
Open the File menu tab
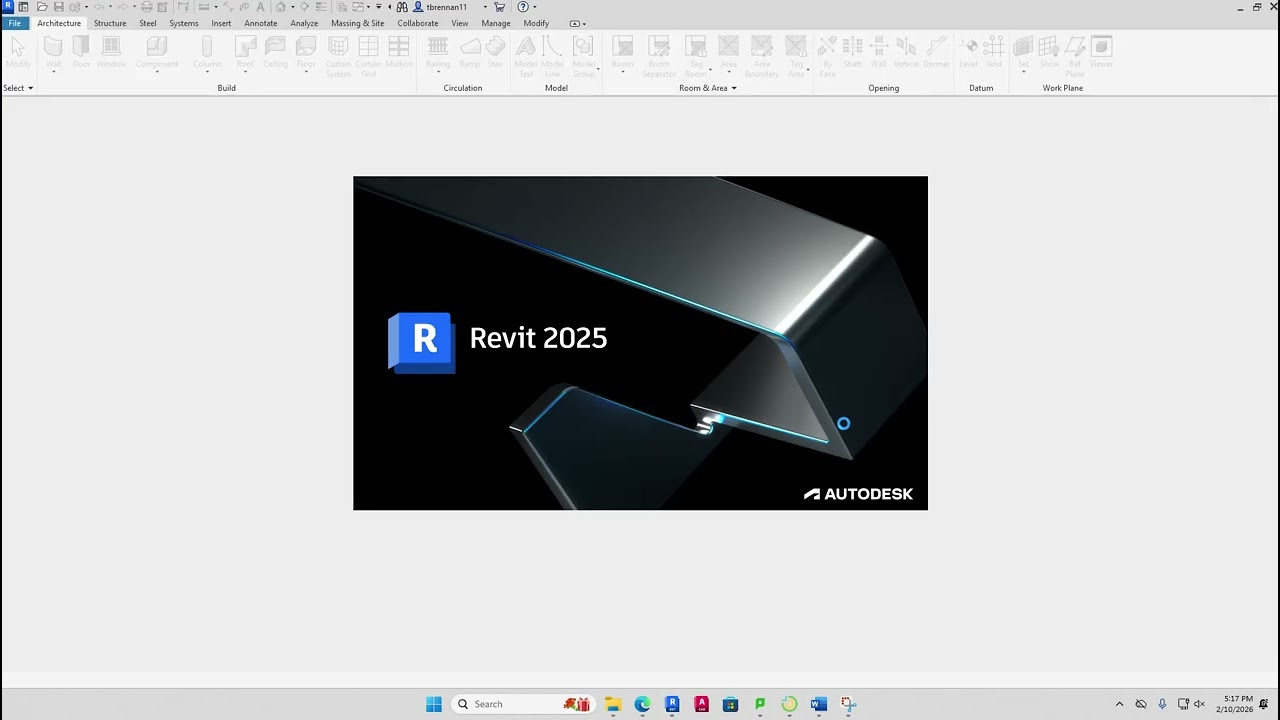15,23
